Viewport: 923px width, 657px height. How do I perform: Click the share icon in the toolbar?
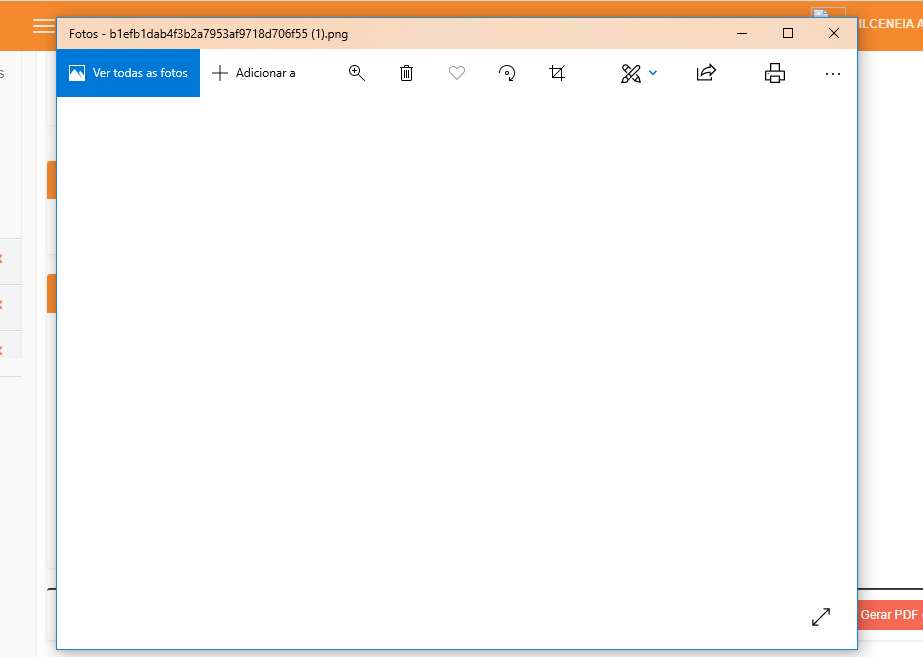pyautogui.click(x=706, y=73)
